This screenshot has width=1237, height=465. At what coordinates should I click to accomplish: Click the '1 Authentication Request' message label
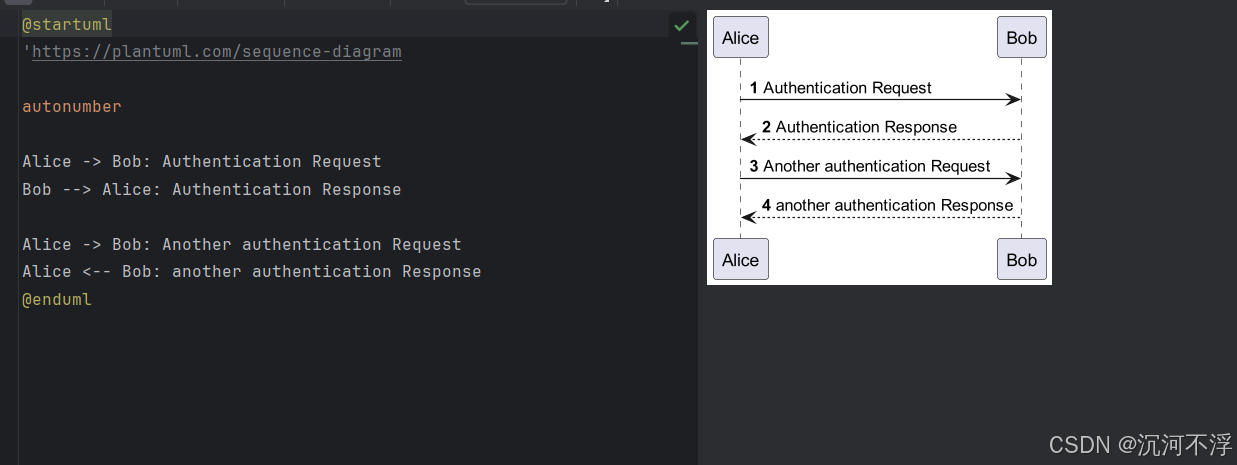(841, 88)
